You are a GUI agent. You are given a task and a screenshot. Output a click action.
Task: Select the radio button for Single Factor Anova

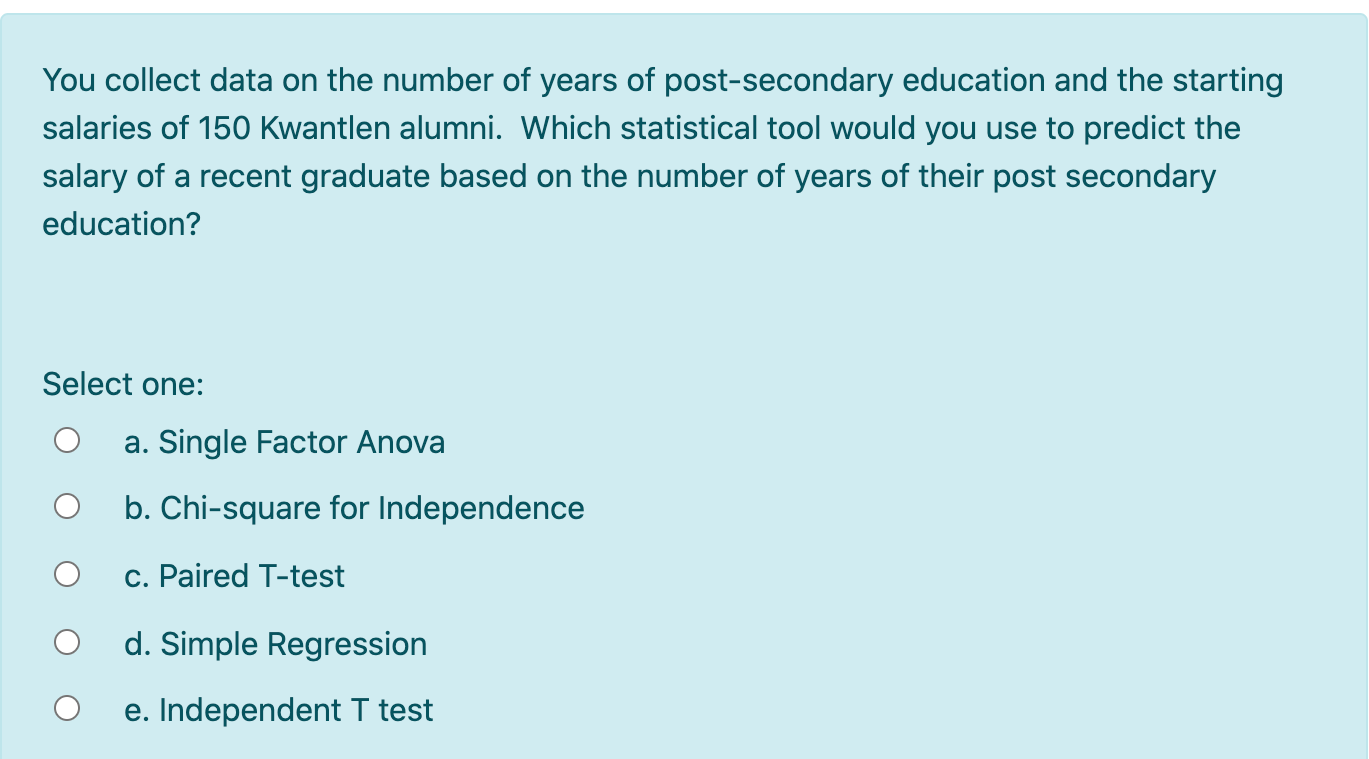[x=67, y=442]
